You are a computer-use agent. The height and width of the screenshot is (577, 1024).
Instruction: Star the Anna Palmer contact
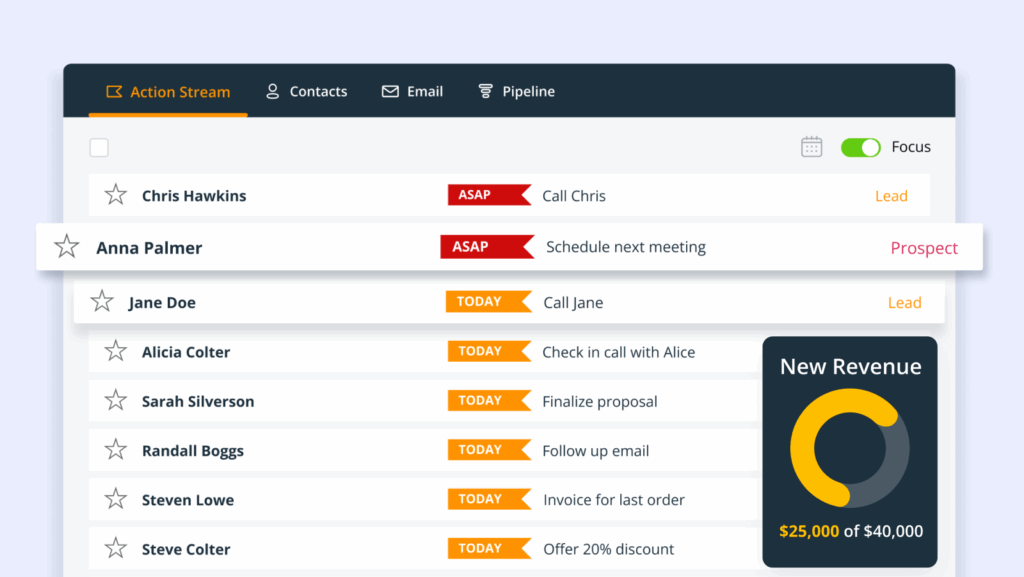coord(67,247)
